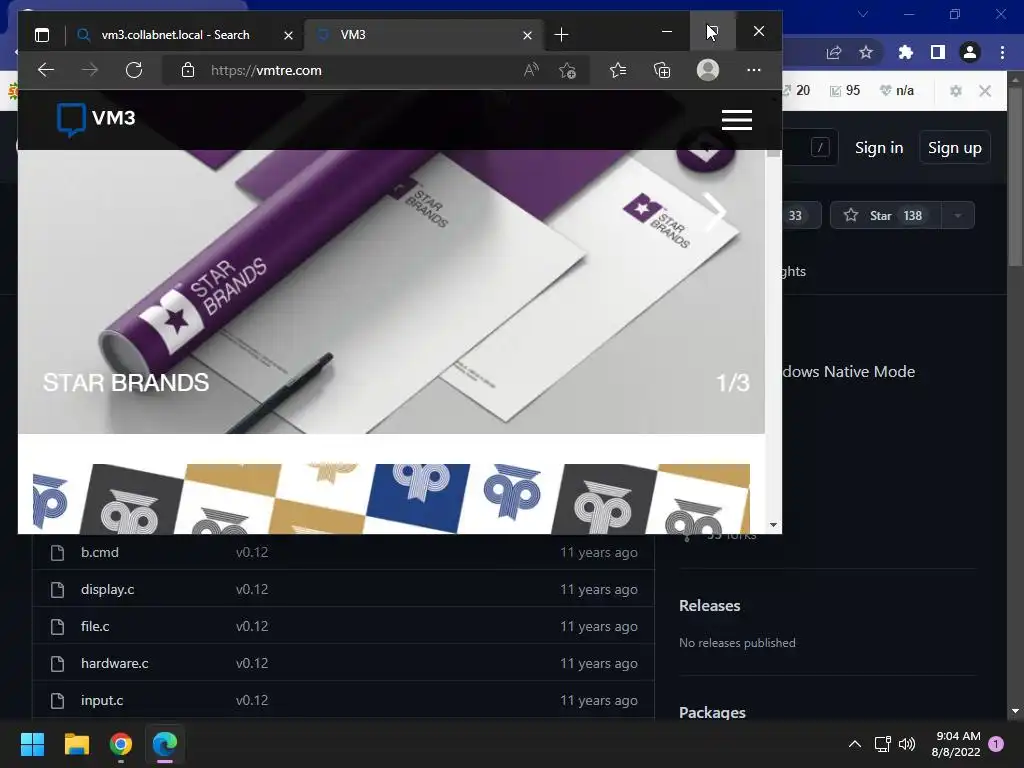Open Edge Favorites list
1024x768 pixels.
(x=618, y=70)
